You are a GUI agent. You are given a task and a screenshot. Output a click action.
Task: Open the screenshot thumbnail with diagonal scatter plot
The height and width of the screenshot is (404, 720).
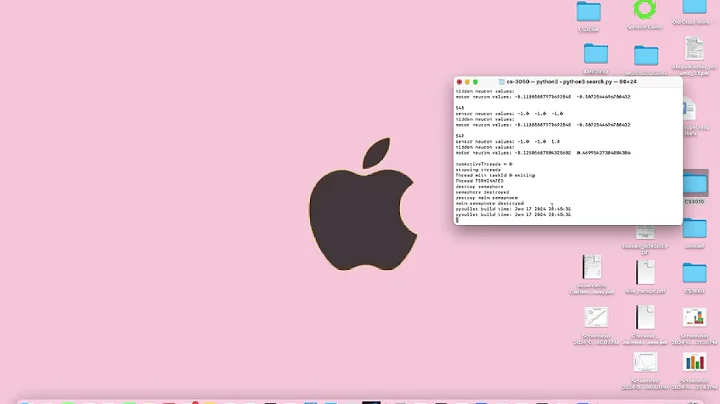596,317
